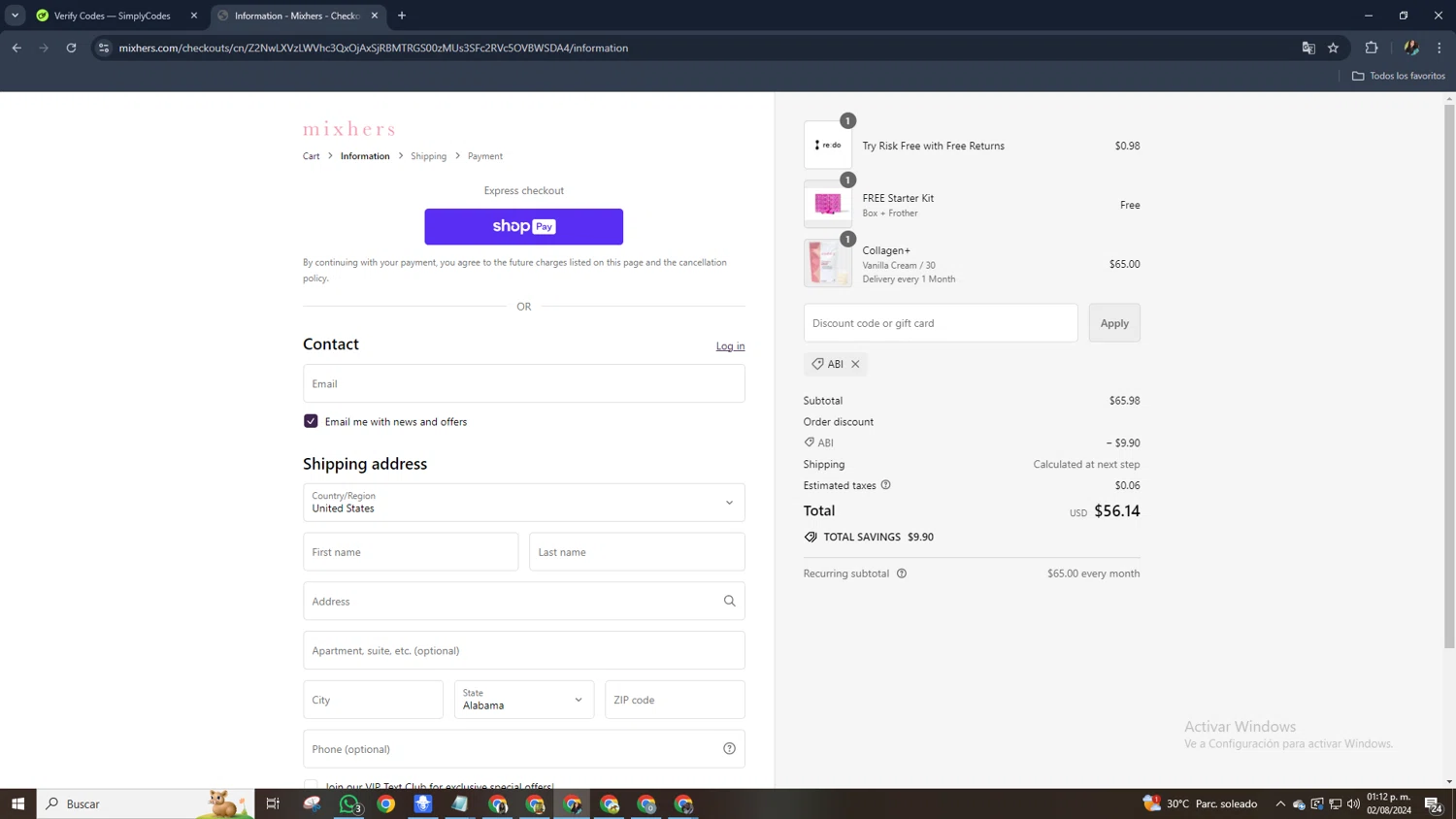
Task: Click the site information icon in address bar
Action: pos(104,48)
